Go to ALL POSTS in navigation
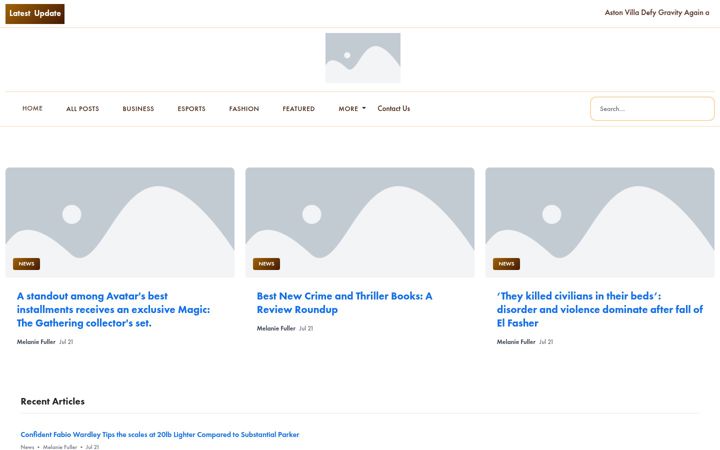This screenshot has width=720, height=450. [x=83, y=109]
